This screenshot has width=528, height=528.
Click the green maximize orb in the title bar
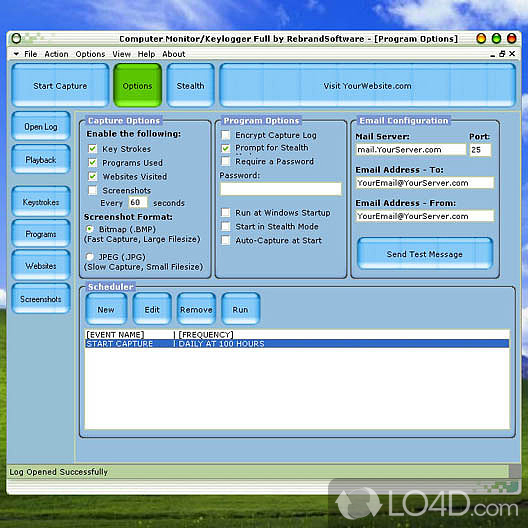[496, 38]
